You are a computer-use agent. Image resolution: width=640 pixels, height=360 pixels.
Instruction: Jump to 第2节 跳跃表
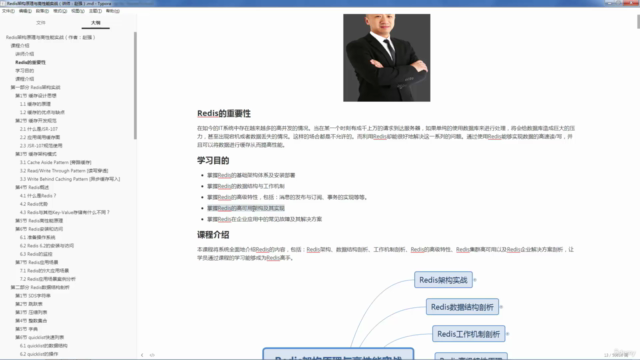[29, 304]
